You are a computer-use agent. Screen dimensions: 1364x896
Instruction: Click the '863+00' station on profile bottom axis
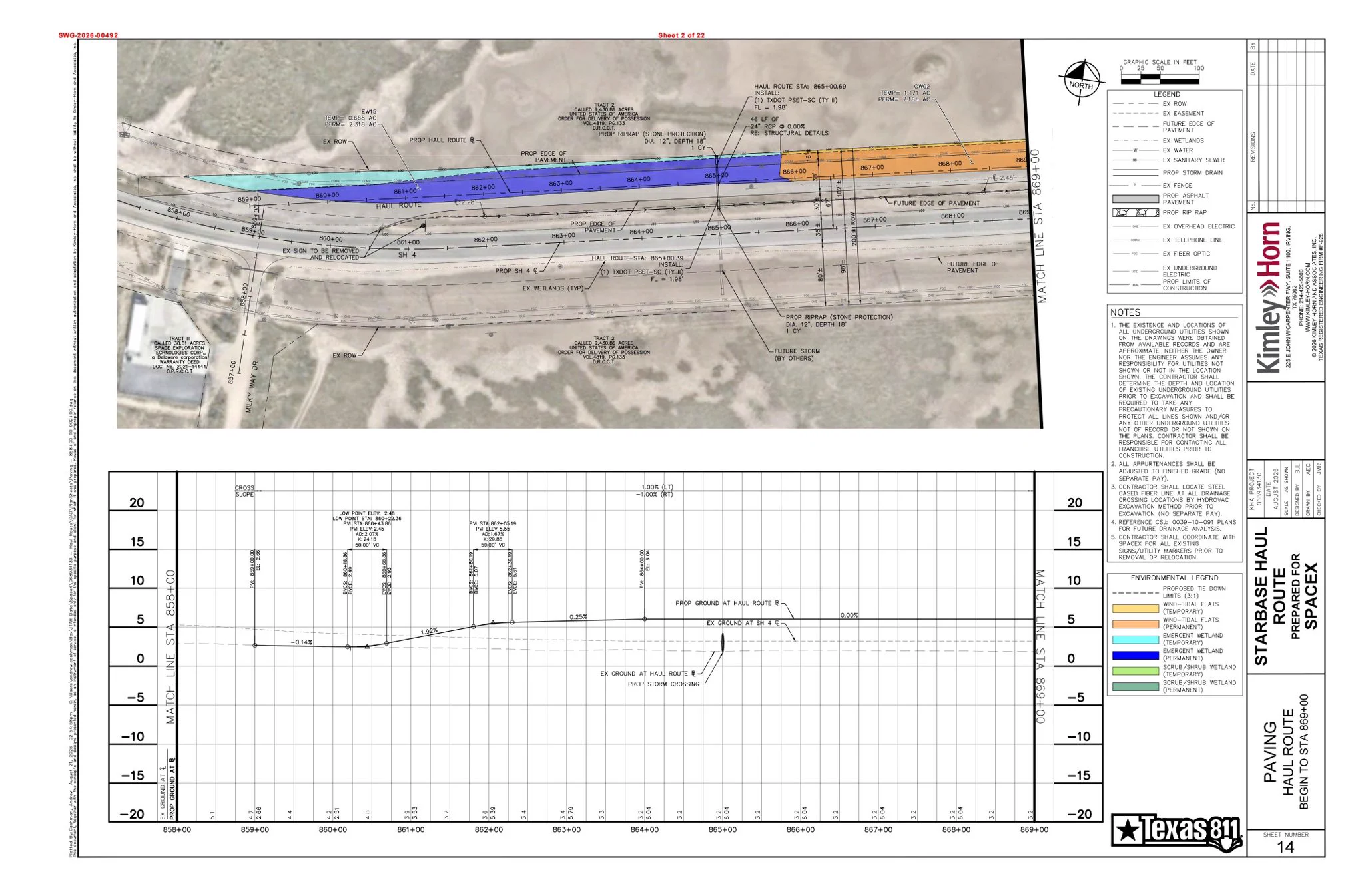(x=567, y=830)
